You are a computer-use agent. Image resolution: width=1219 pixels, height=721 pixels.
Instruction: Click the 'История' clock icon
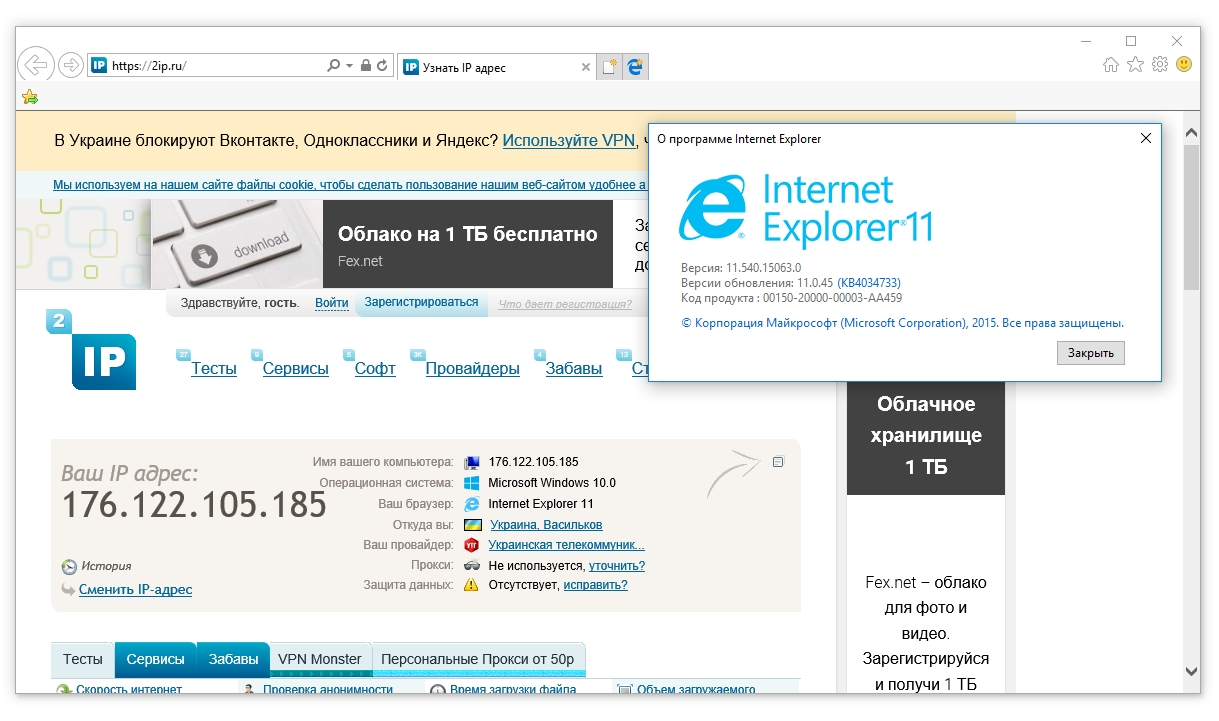click(x=69, y=566)
